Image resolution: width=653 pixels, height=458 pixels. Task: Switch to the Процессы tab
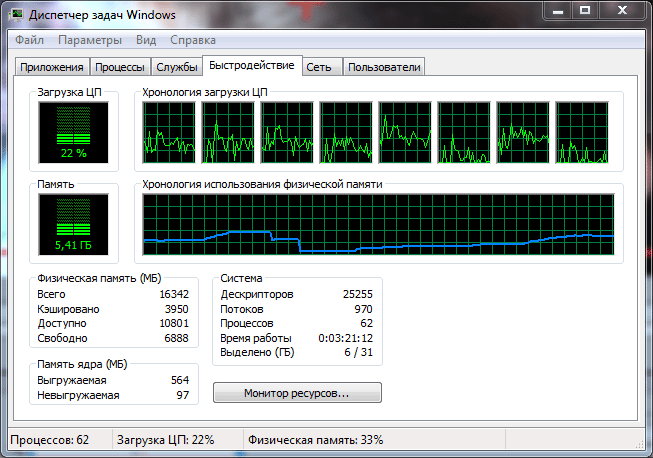[x=120, y=67]
